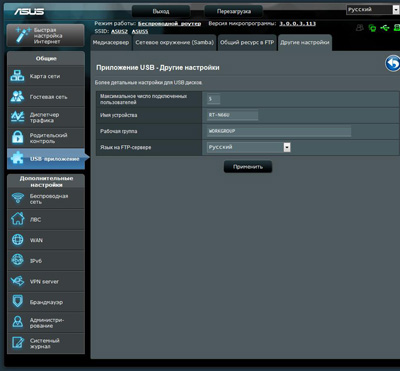This screenshot has height=371, width=400.
Task: Click the Перезагрузка reboot button
Action: click(233, 11)
